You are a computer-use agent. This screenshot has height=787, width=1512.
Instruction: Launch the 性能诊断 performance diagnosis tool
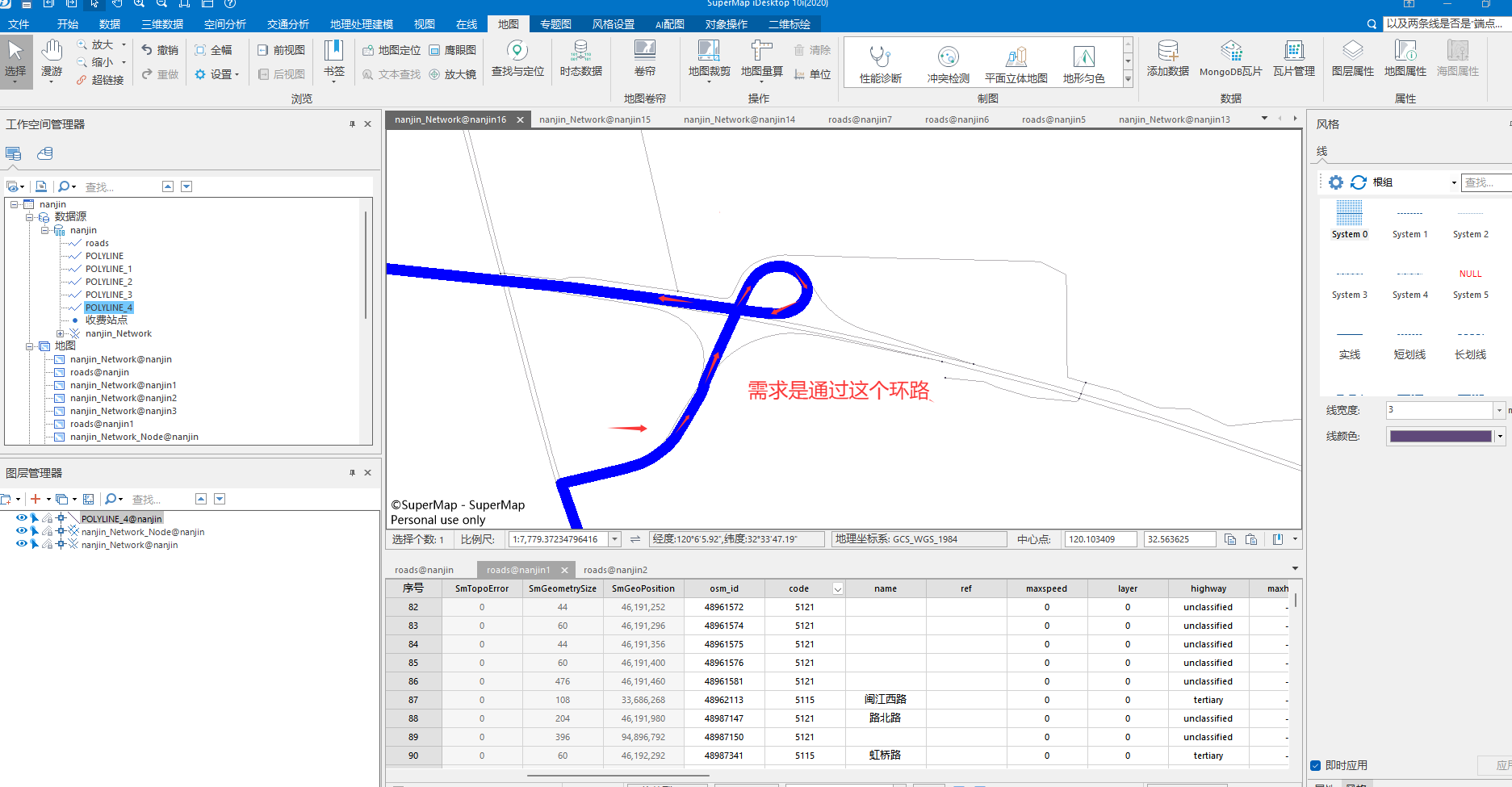tap(880, 65)
